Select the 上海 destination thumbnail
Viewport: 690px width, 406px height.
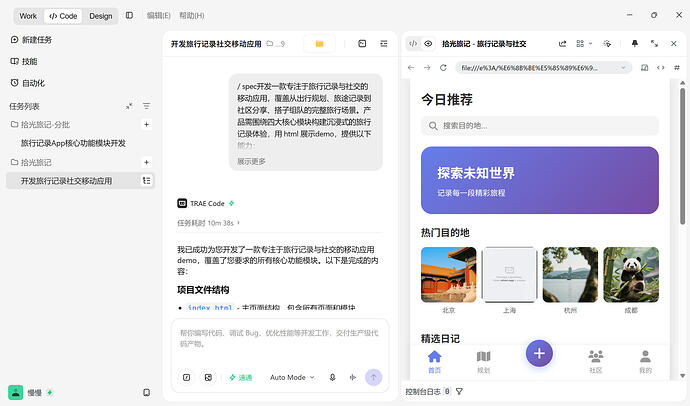click(509, 275)
